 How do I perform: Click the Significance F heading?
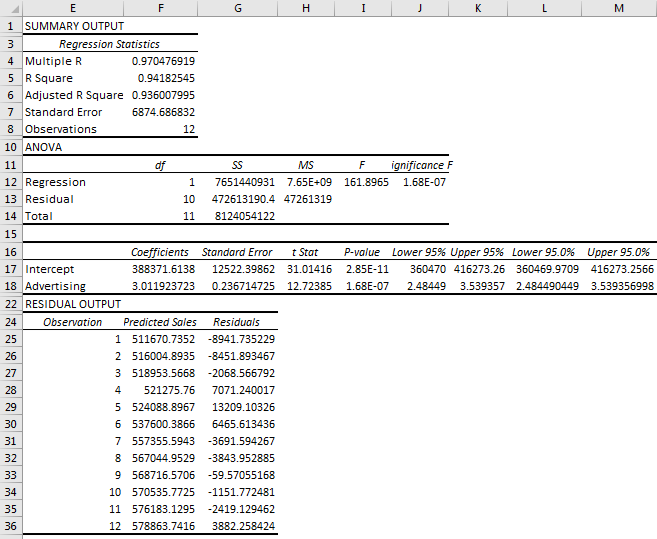(422, 165)
